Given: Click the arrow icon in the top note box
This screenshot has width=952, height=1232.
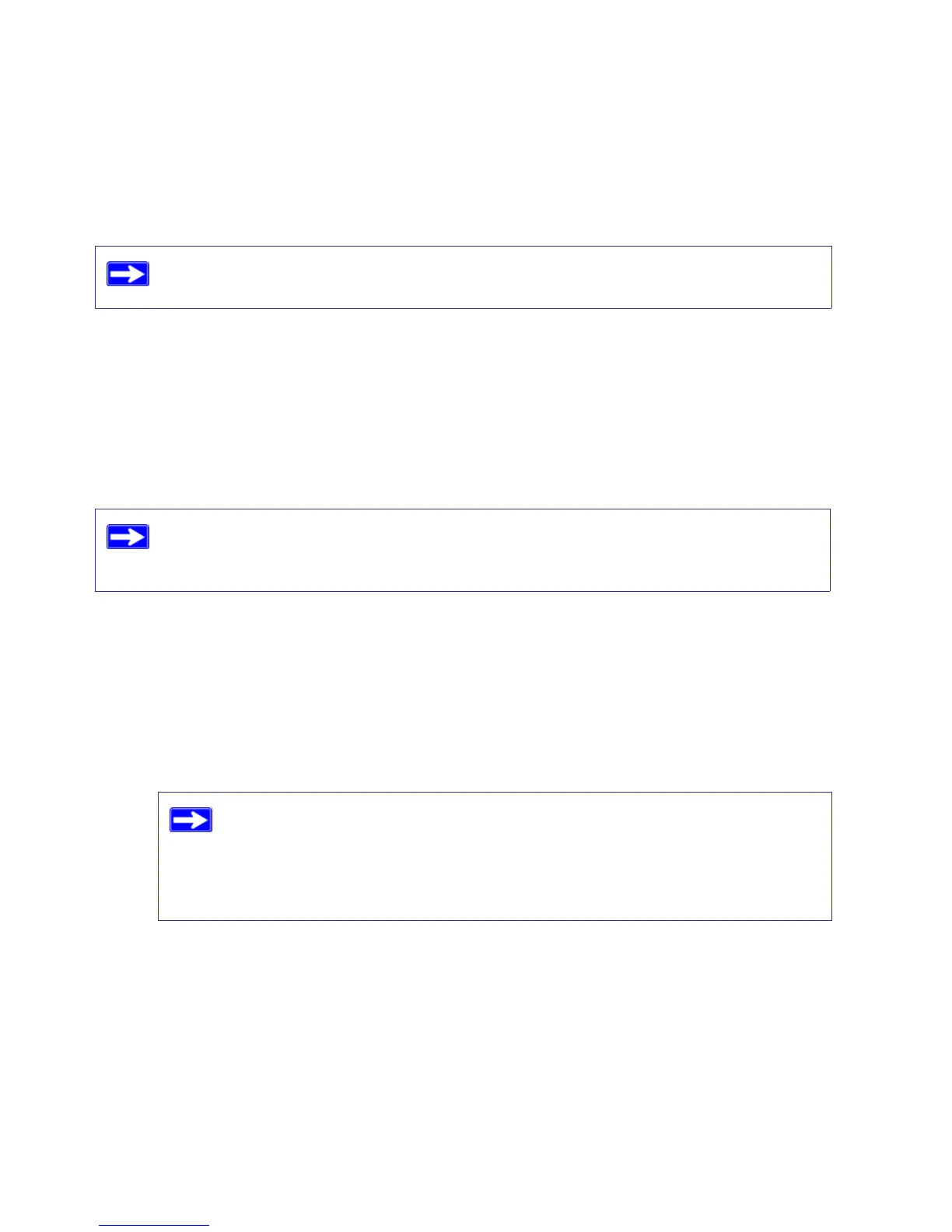Looking at the screenshot, I should click(128, 274).
